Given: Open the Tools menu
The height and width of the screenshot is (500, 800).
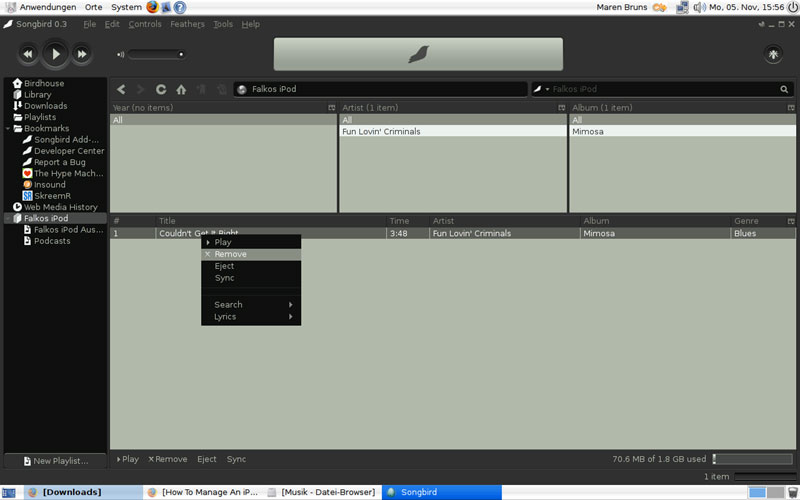Looking at the screenshot, I should click(x=223, y=24).
